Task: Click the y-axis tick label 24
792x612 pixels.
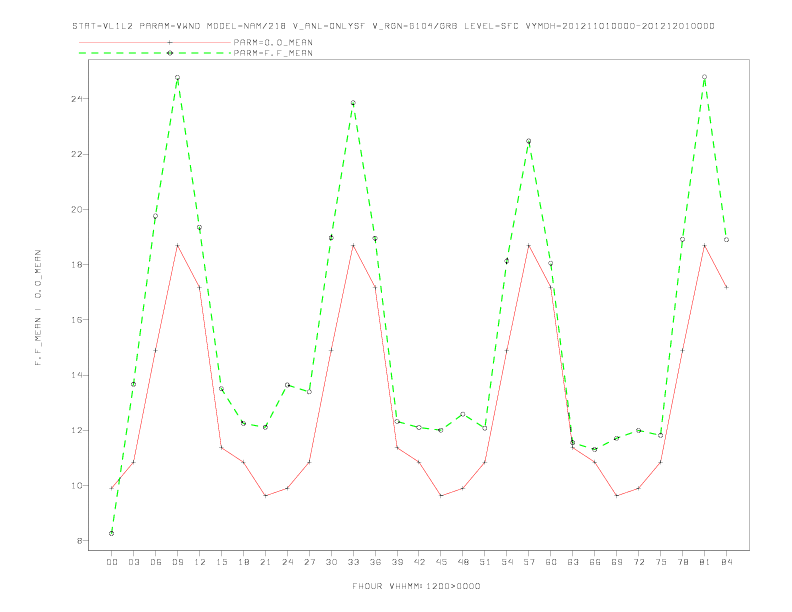Action: (77, 98)
